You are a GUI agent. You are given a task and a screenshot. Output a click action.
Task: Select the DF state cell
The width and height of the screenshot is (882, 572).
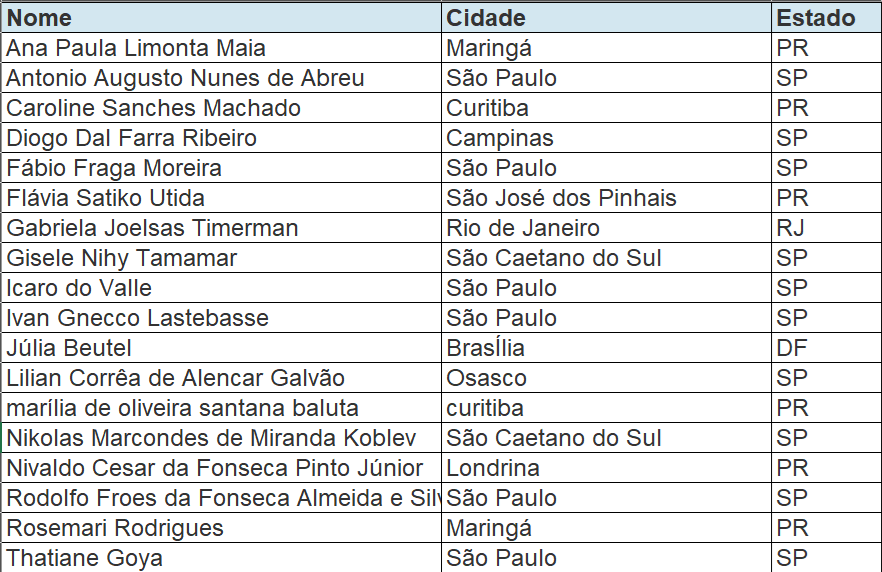[791, 348]
